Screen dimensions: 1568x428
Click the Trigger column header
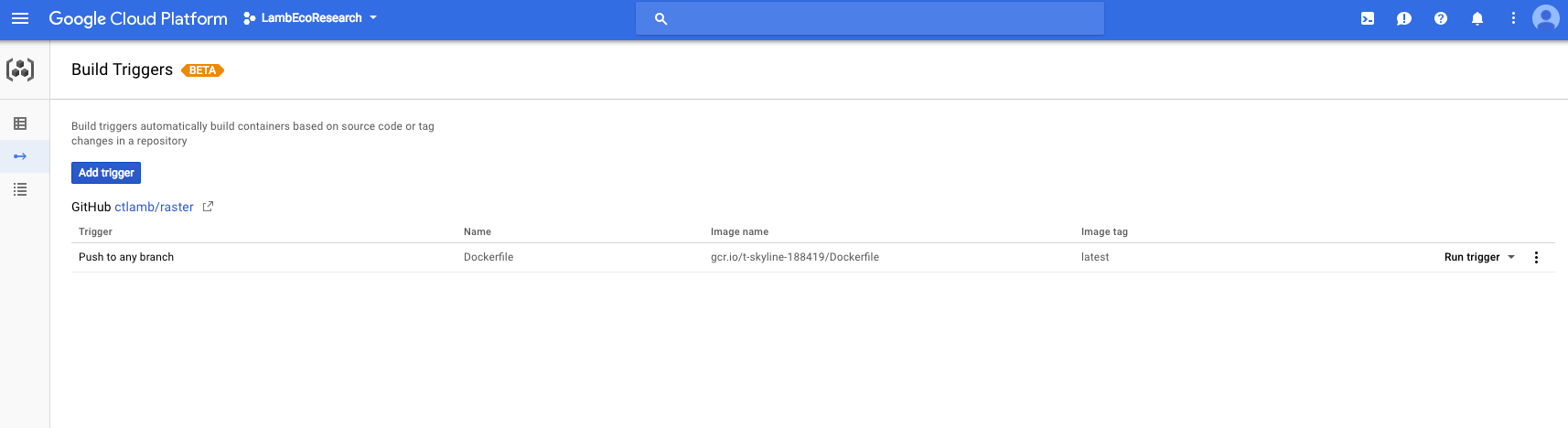95,231
